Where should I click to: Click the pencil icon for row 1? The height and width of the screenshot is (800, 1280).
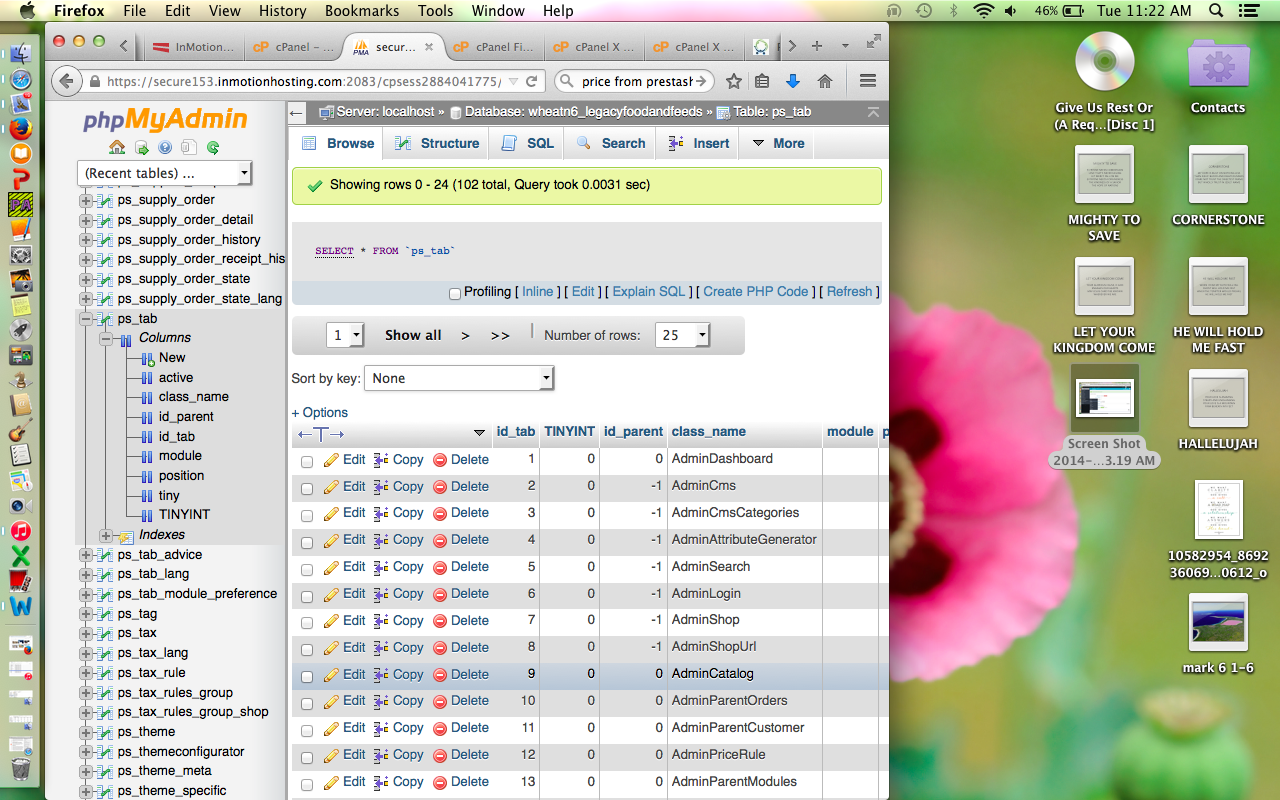pos(331,460)
